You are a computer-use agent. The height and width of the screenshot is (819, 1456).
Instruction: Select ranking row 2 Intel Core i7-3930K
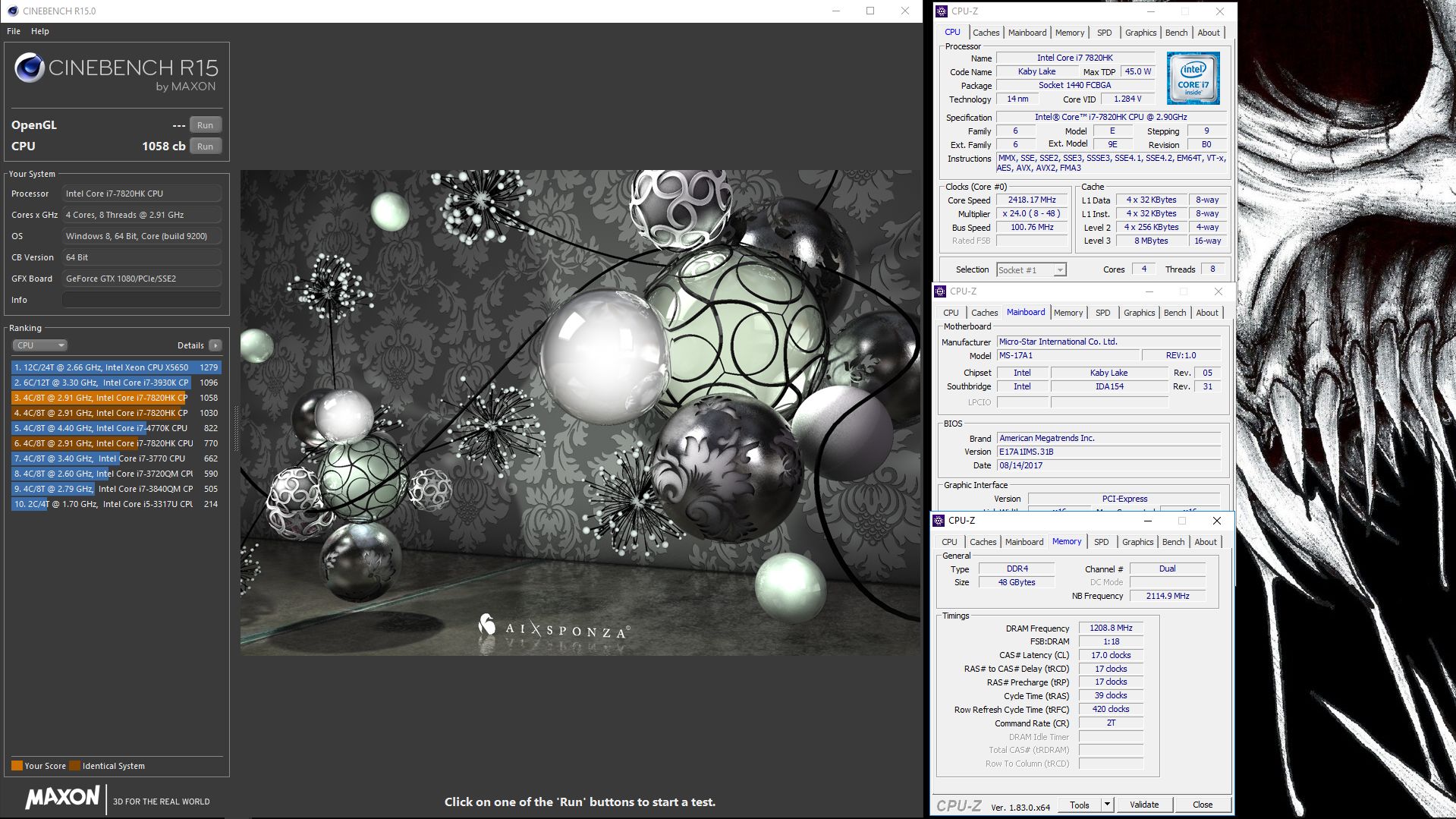pyautogui.click(x=116, y=383)
